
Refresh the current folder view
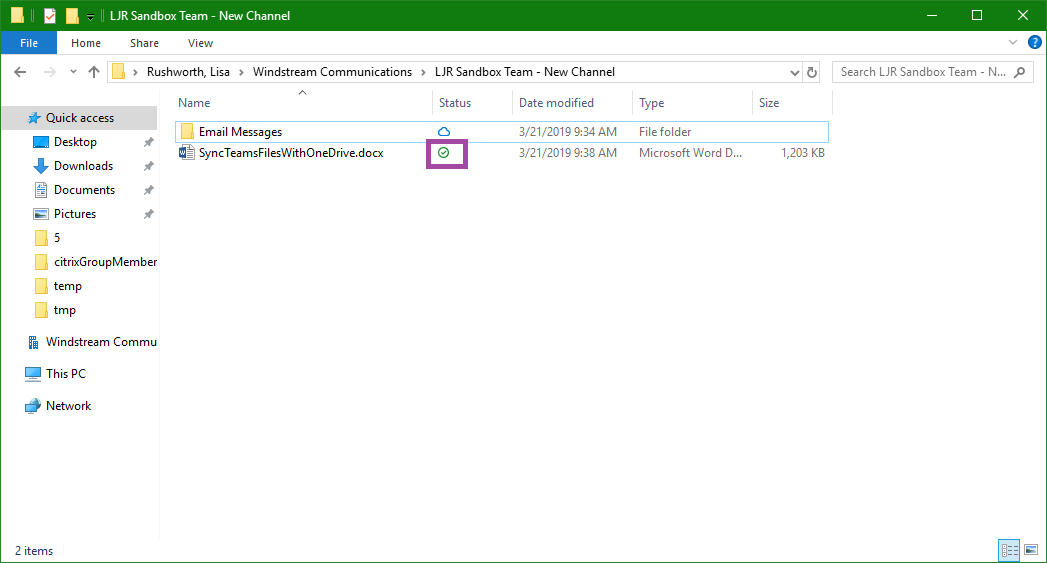tap(812, 72)
